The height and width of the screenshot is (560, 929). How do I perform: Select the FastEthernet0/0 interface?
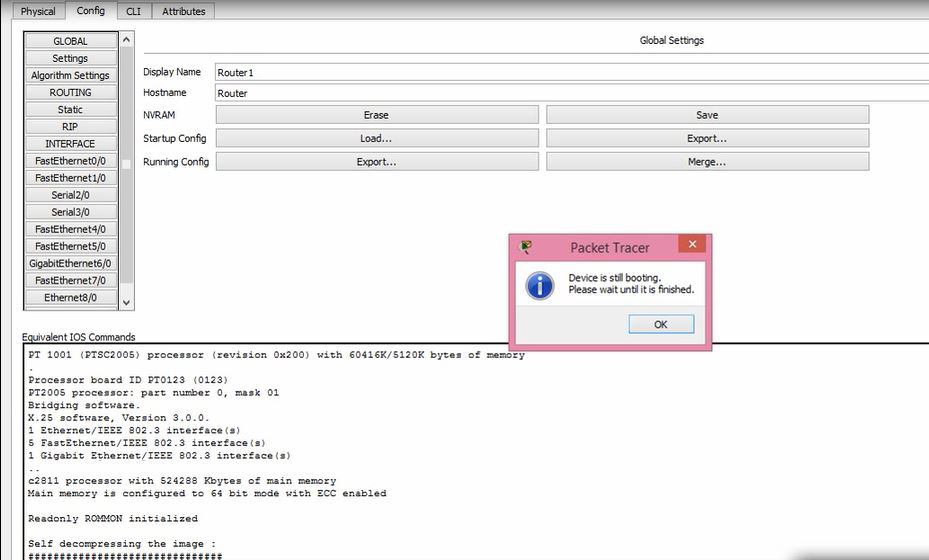[x=71, y=161]
